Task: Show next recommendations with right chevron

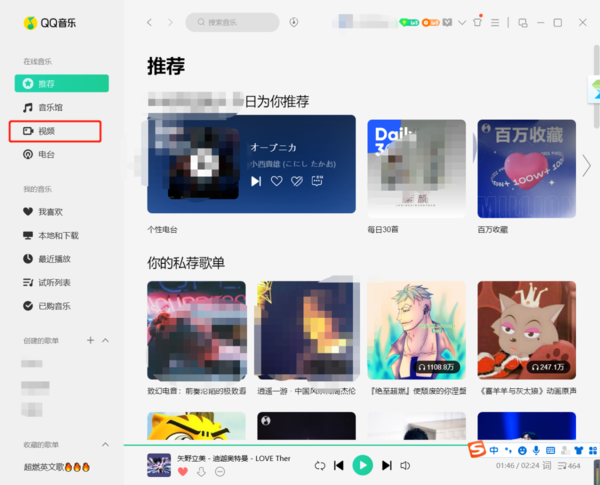Action: click(586, 166)
